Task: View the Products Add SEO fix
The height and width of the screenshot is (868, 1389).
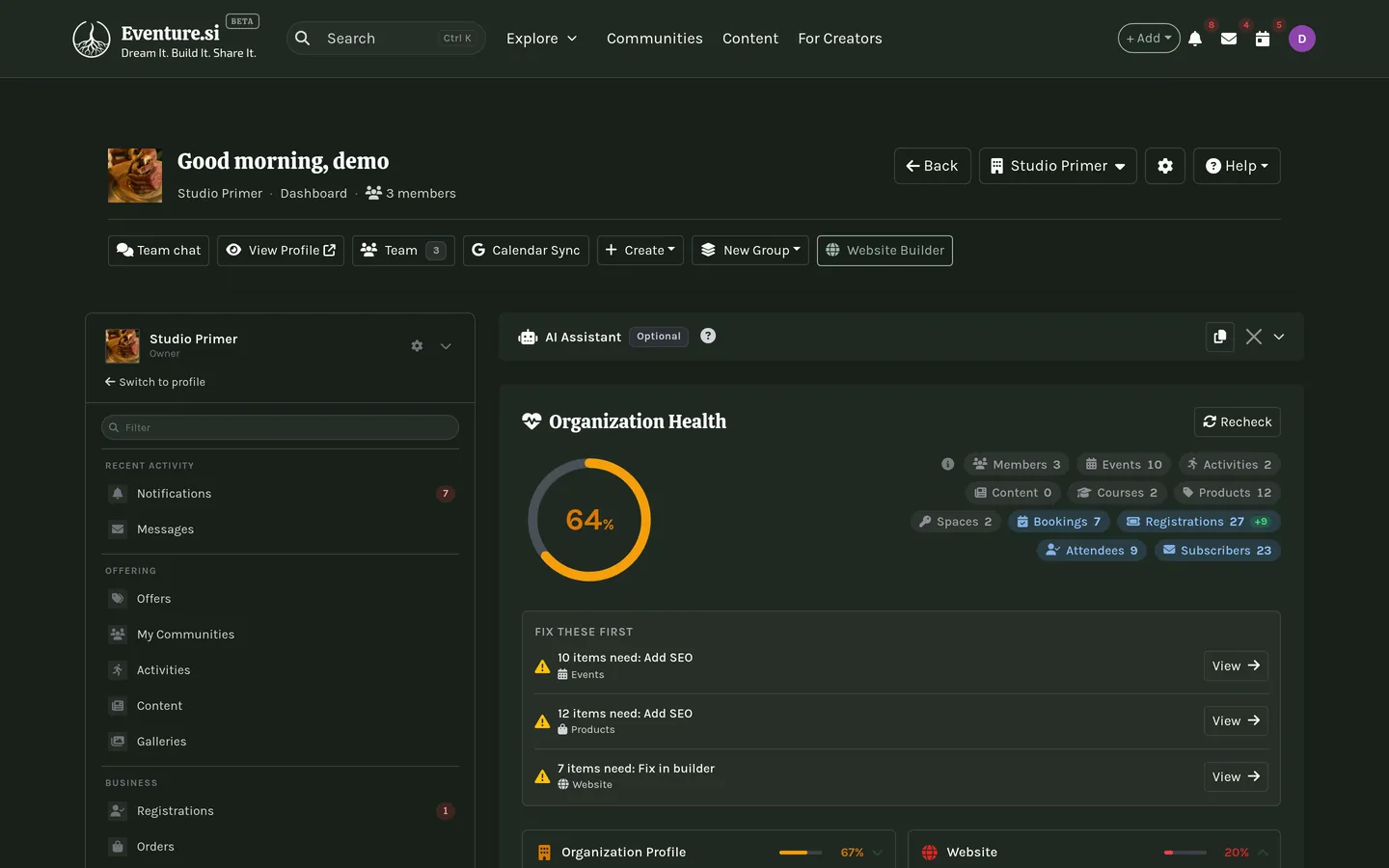Action: point(1236,721)
